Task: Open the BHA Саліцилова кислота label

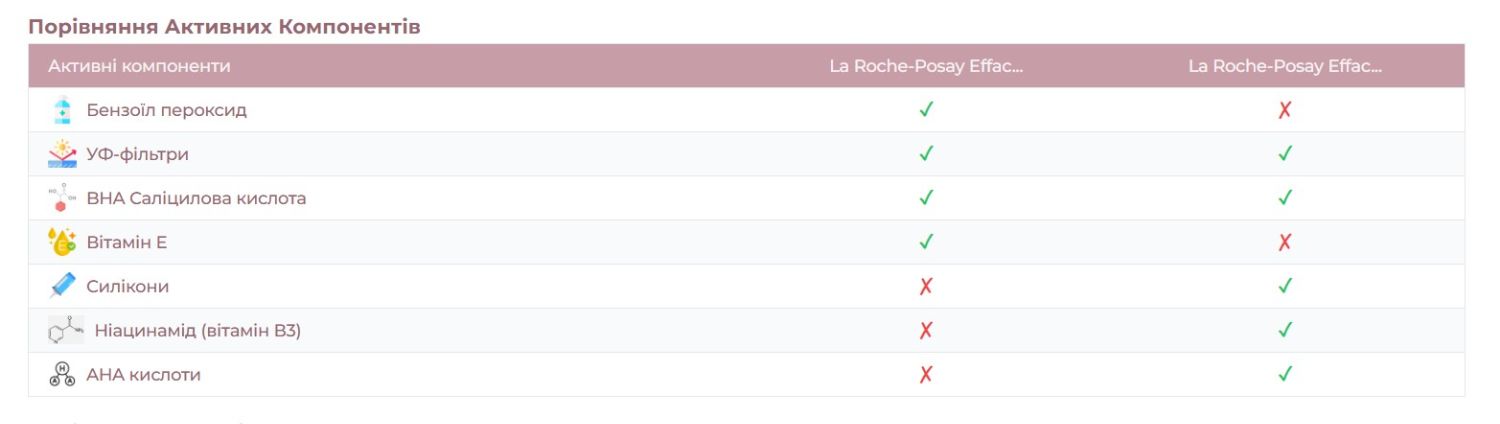Action: click(196, 198)
